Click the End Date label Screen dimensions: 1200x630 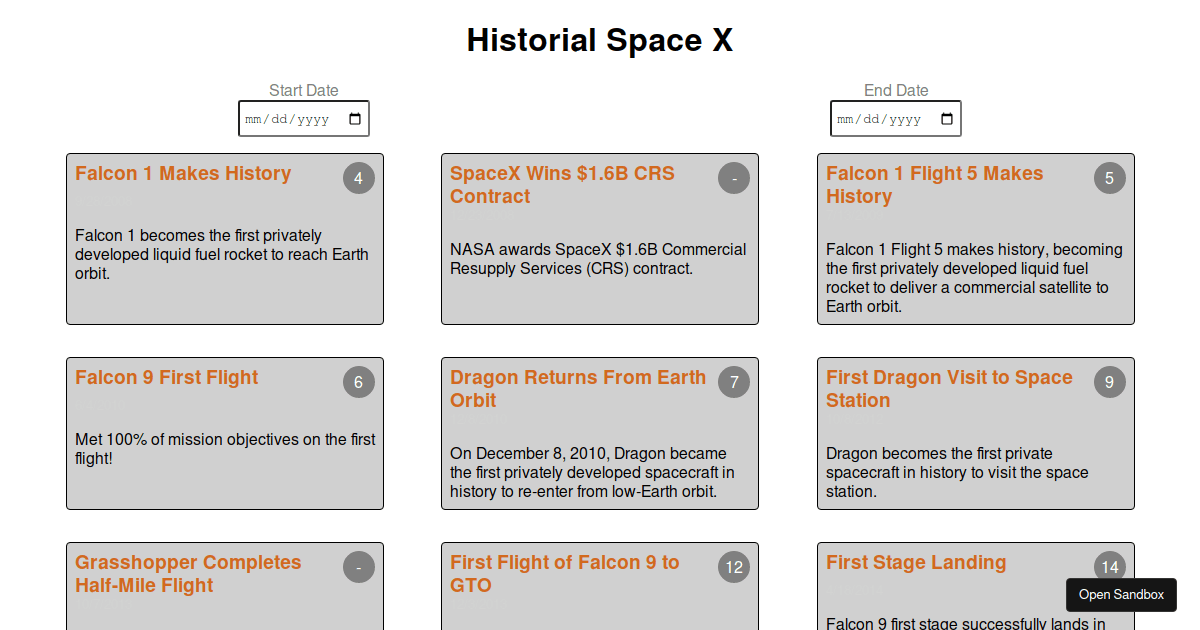coord(896,90)
